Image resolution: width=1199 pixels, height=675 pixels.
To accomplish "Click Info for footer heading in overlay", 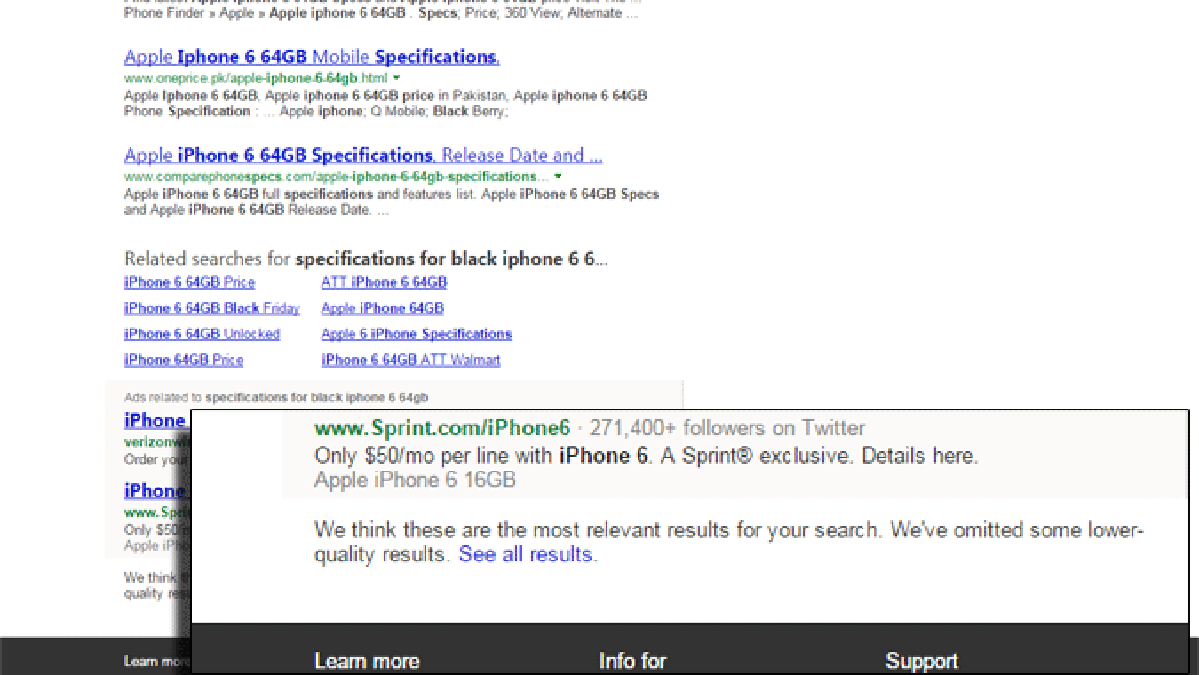I will pos(632,661).
